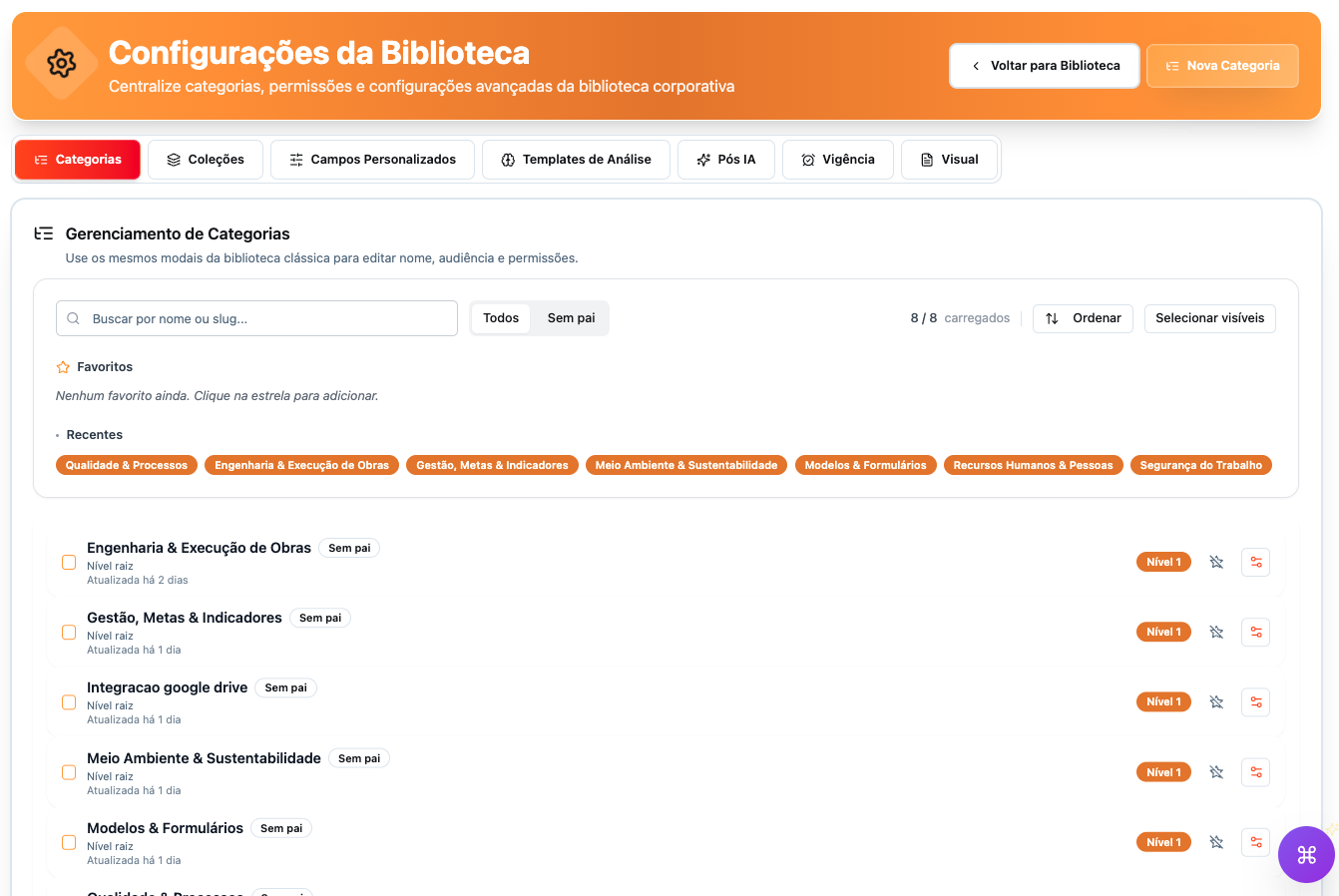
Task: Click the clock icon on the Vigência tab
Action: (808, 159)
